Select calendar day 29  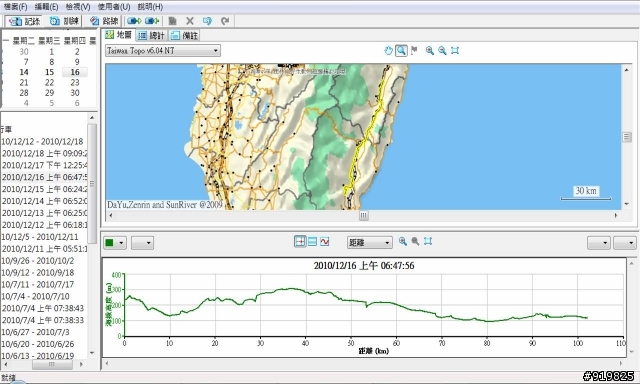[49, 93]
